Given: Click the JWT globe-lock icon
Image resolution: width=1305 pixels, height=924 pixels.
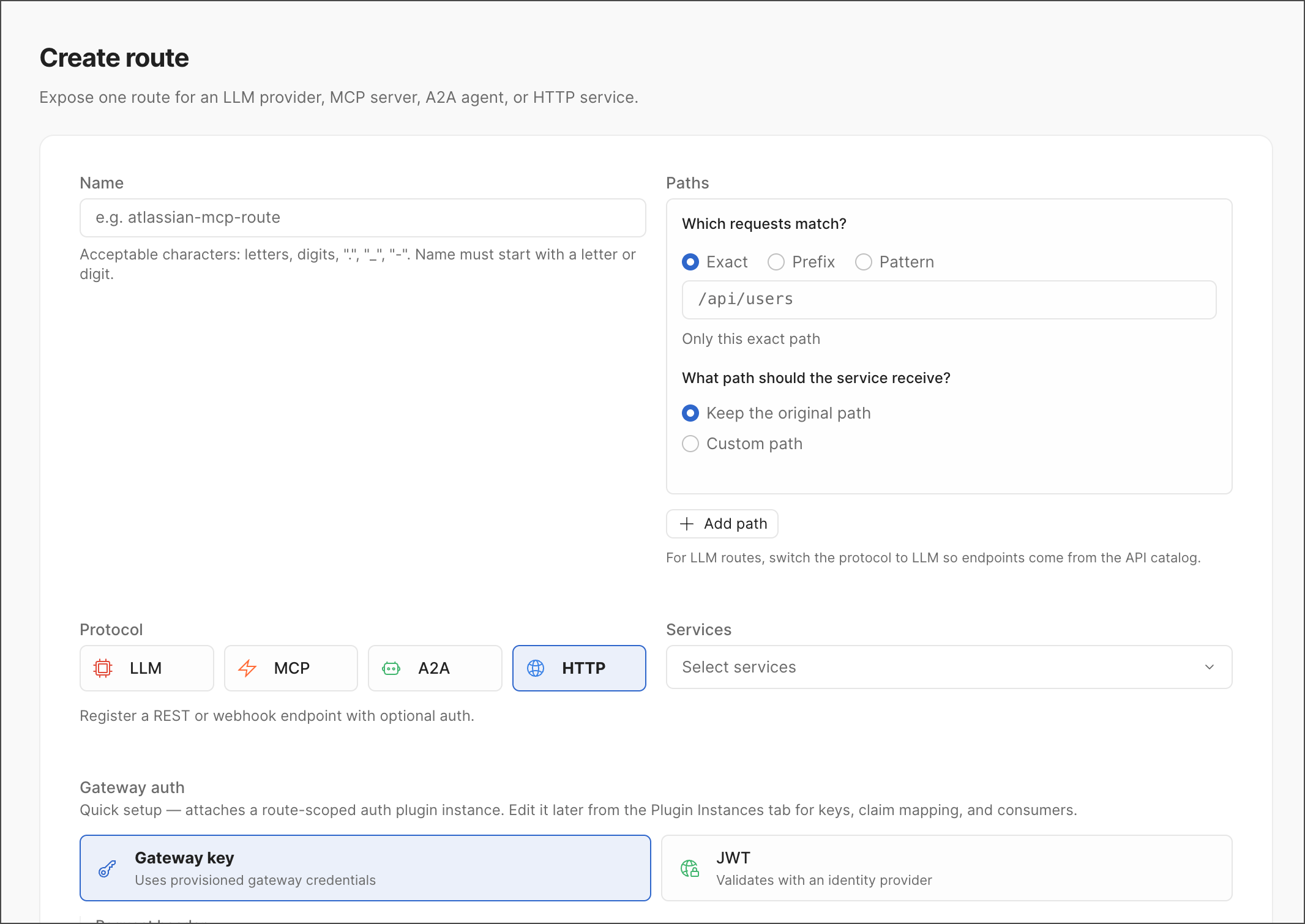Looking at the screenshot, I should click(690, 868).
